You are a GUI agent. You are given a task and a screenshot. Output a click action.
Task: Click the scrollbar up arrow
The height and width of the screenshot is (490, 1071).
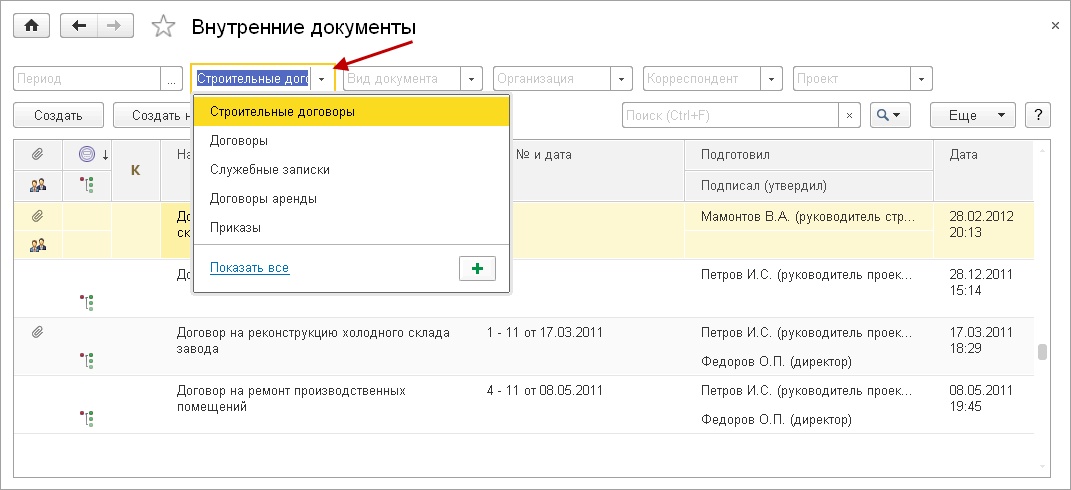(x=1042, y=150)
